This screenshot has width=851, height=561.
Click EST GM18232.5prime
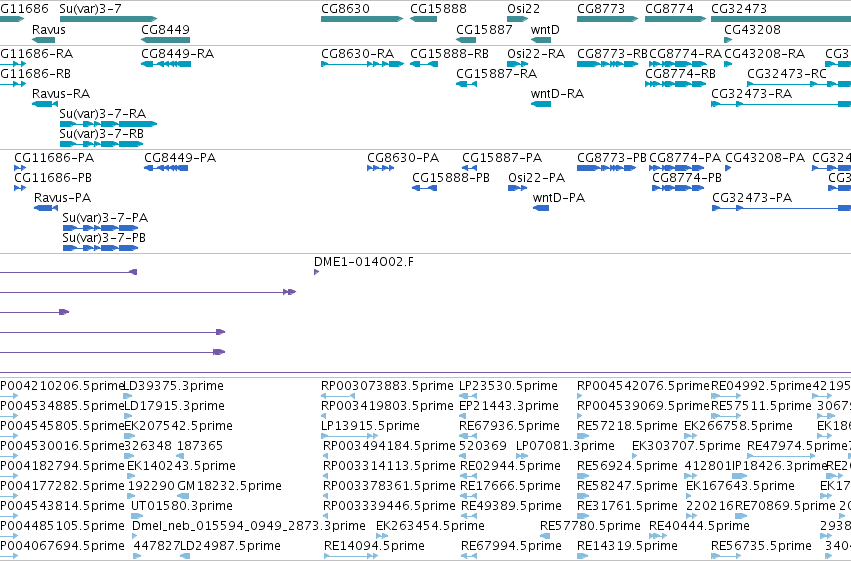point(183,496)
